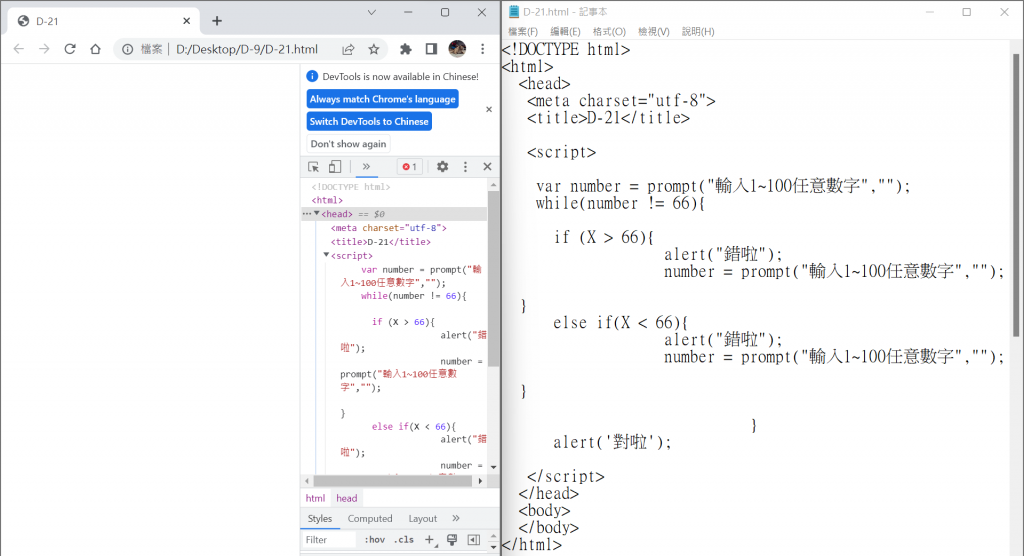Go to Chrome home page
Viewport: 1024px width, 556px height.
coord(95,49)
